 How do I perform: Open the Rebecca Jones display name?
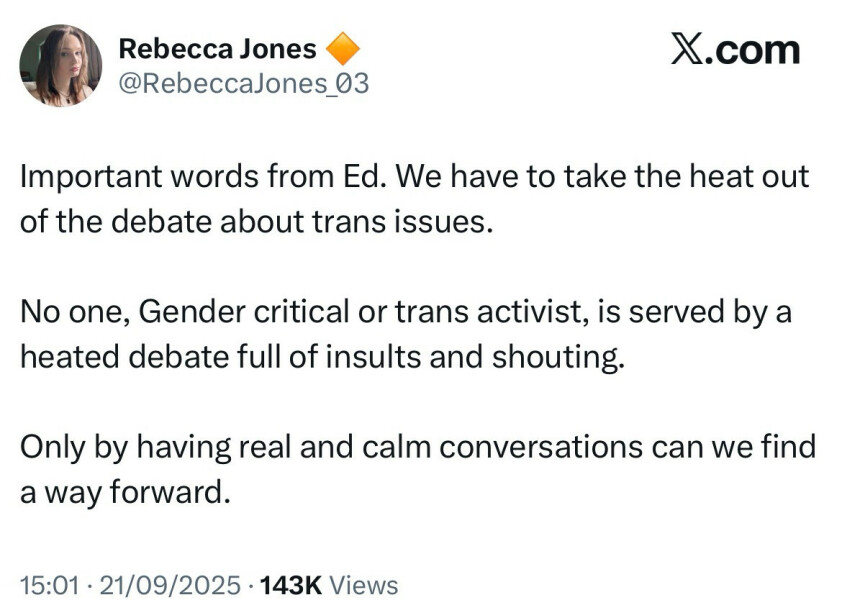pos(218,48)
